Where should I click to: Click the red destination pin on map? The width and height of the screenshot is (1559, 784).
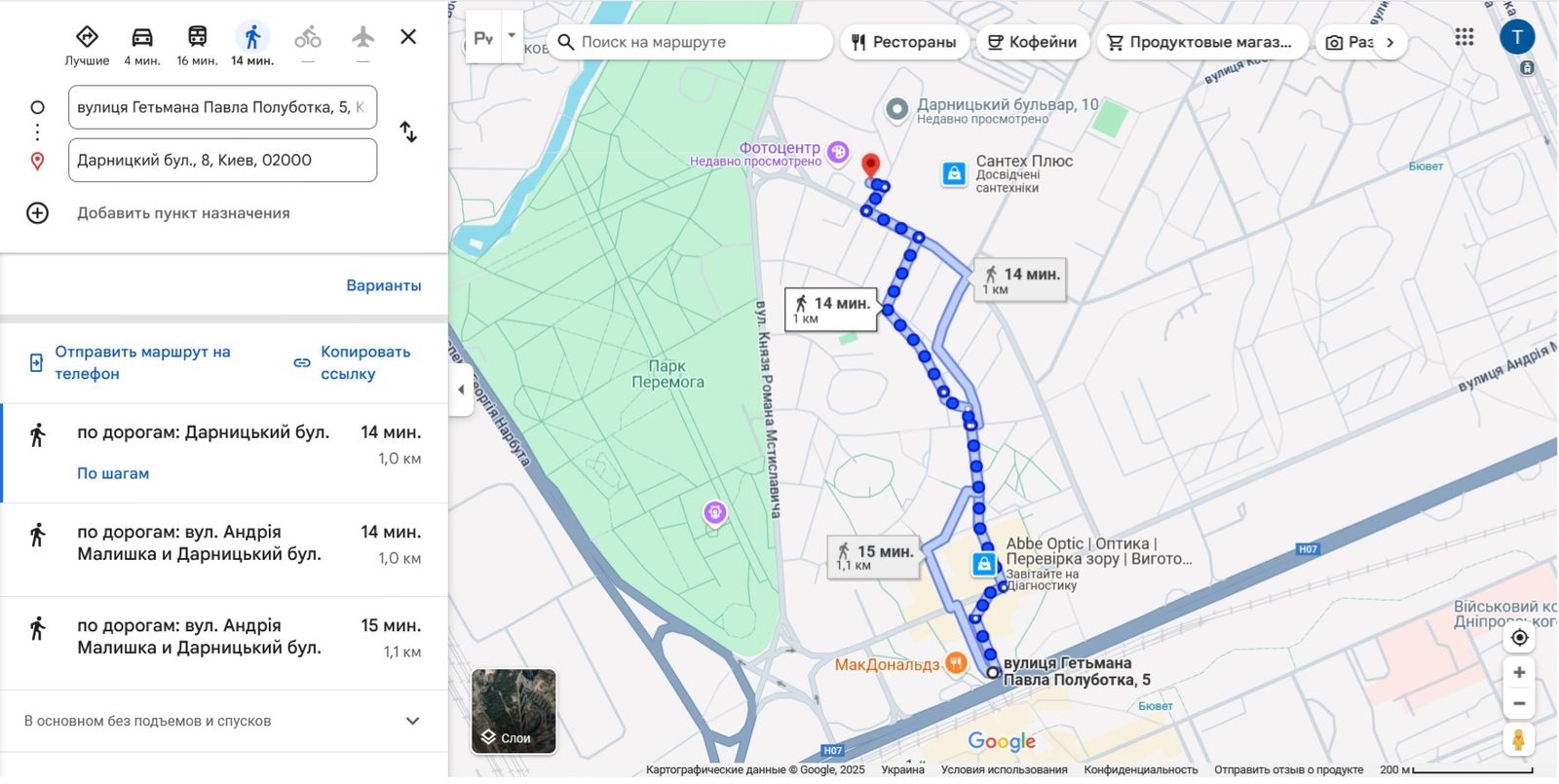pos(870,166)
